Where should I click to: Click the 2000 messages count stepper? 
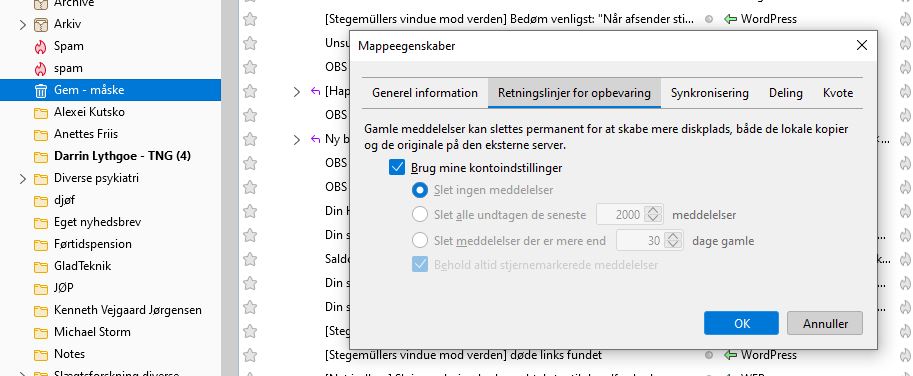(653, 215)
